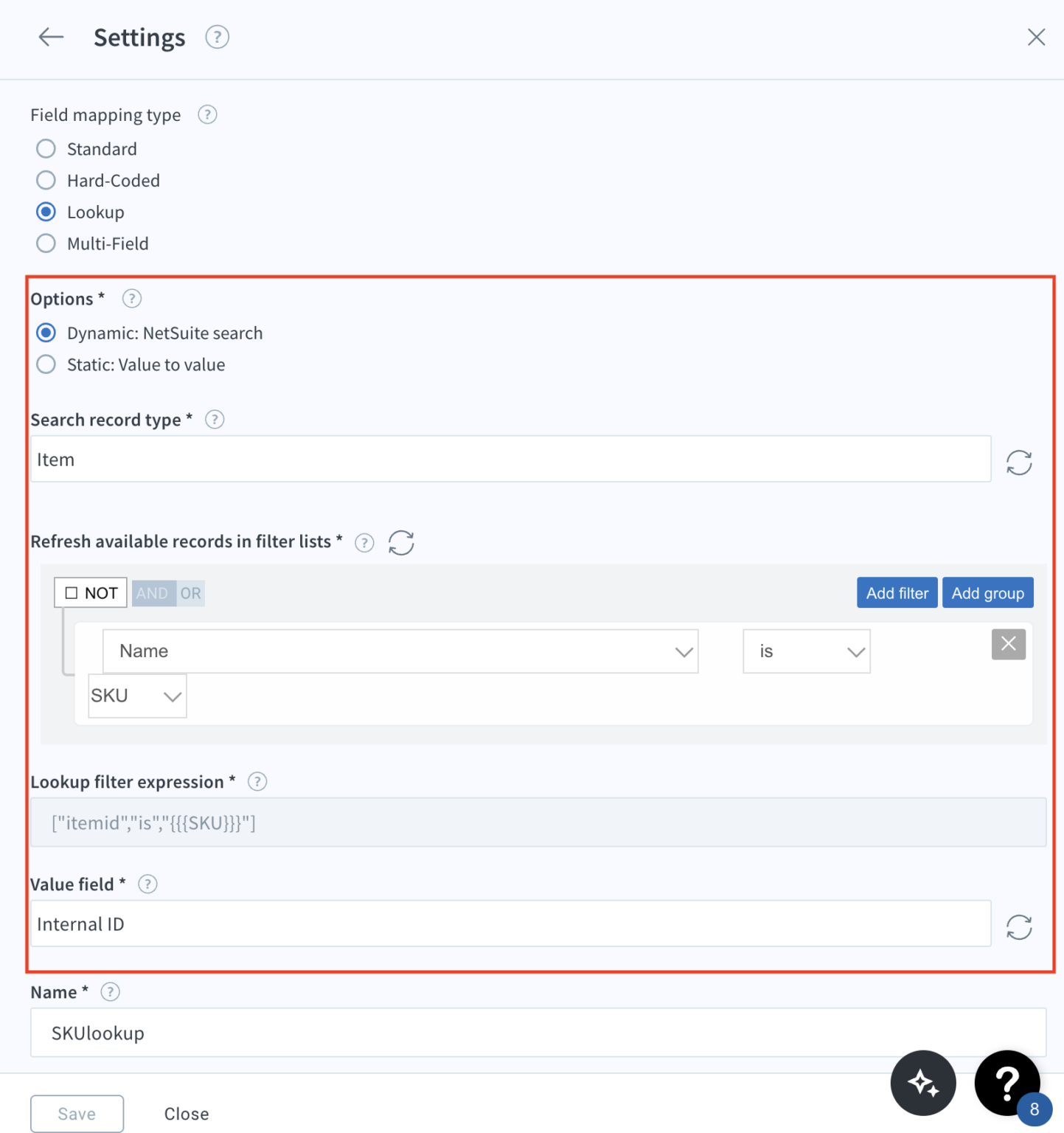Image resolution: width=1064 pixels, height=1133 pixels.
Task: Click the Add filter button
Action: [x=897, y=592]
